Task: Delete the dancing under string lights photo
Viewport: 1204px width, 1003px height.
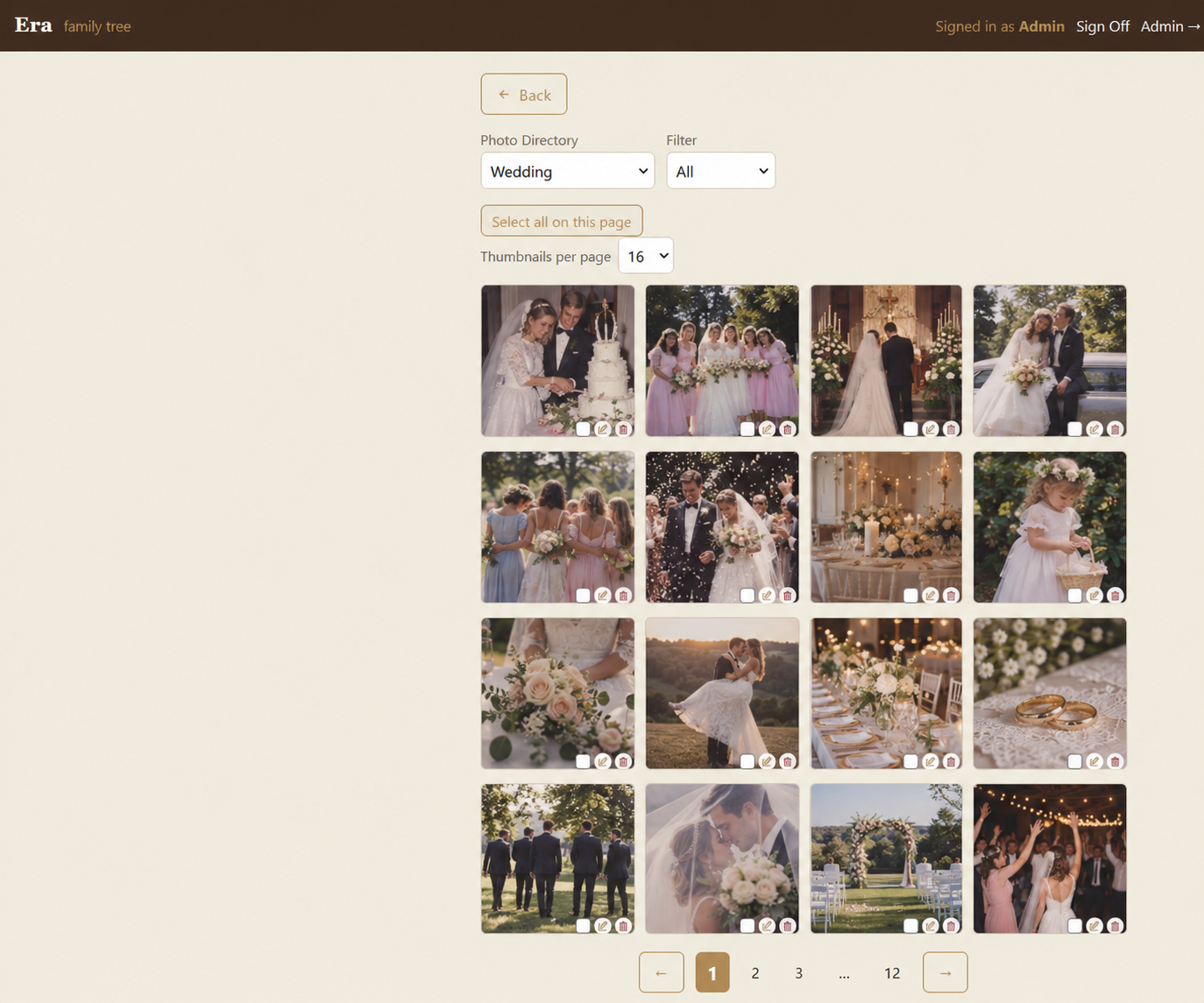Action: click(1115, 926)
